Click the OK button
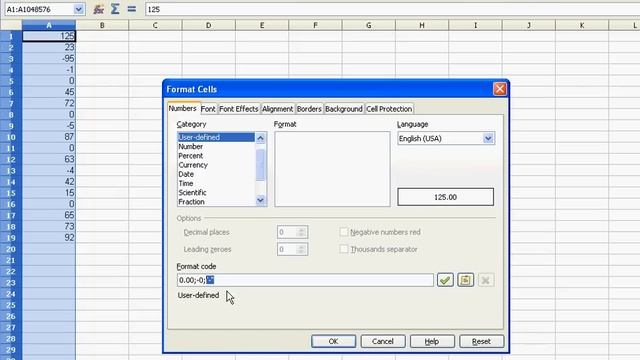640x360 pixels. (x=333, y=341)
